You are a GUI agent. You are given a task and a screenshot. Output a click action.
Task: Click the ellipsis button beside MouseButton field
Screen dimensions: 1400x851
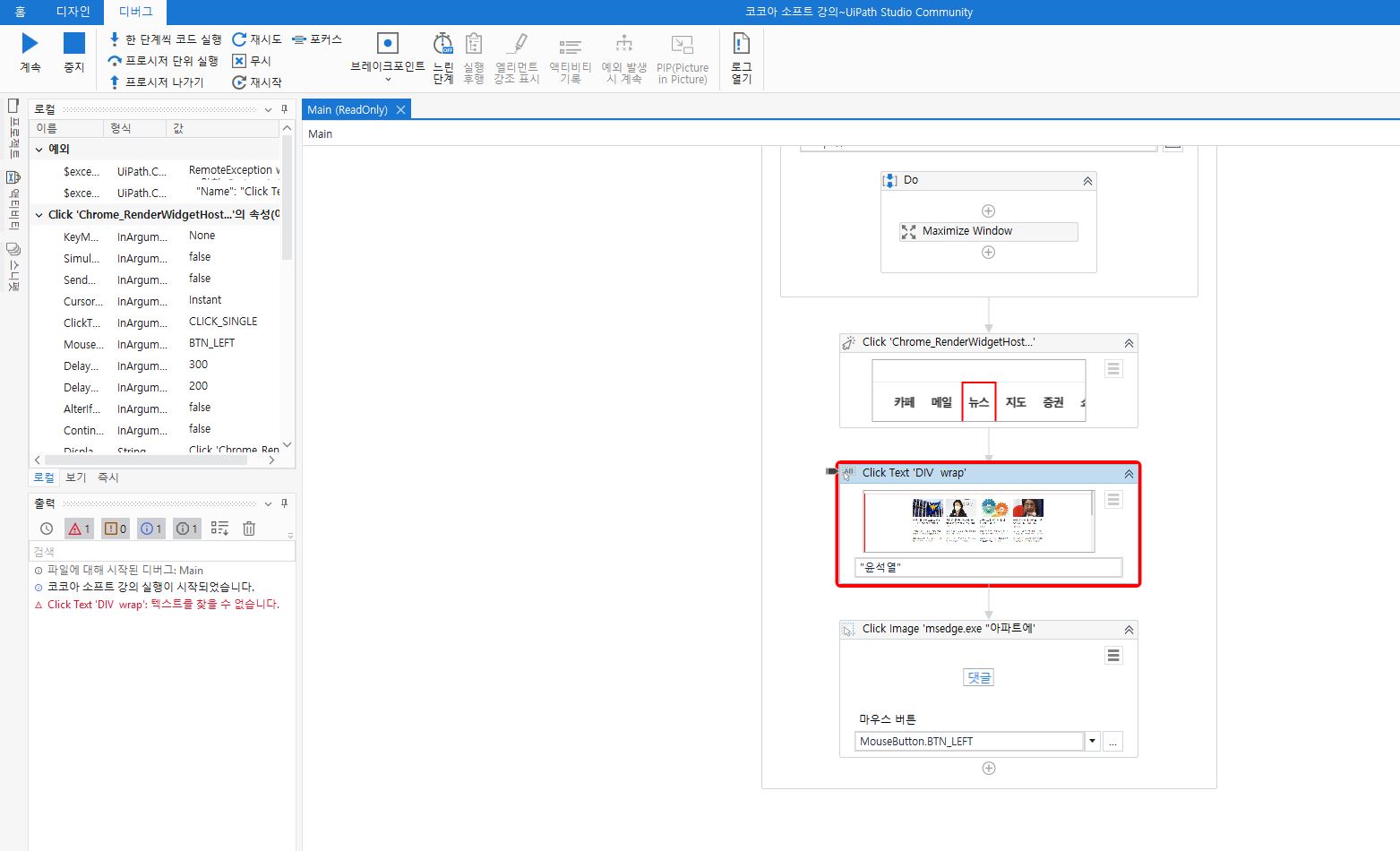1112,742
